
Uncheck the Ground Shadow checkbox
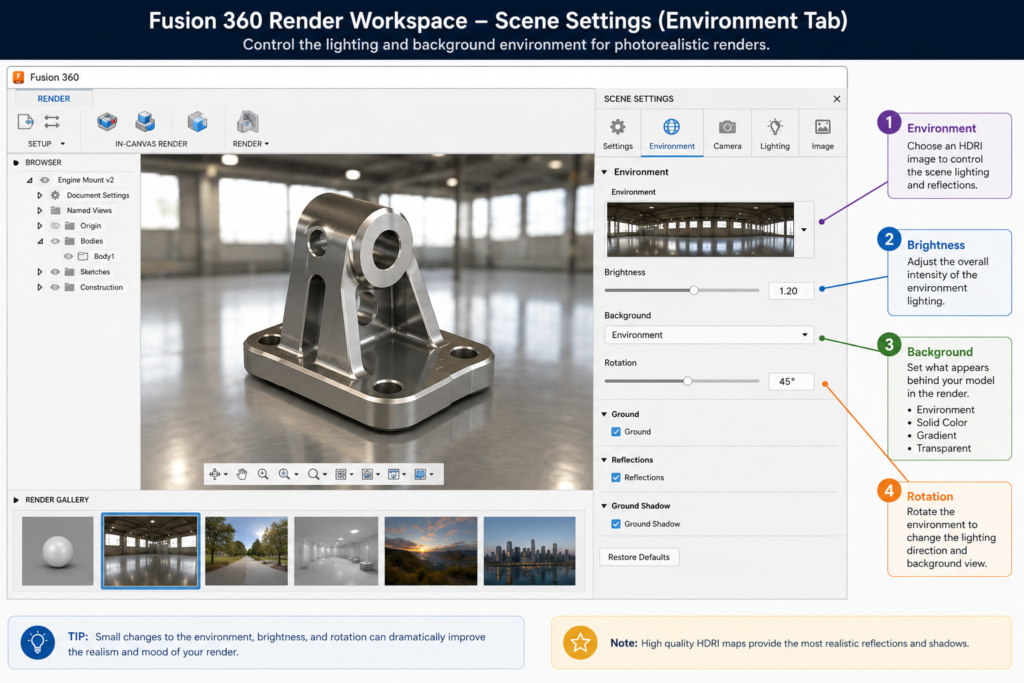coord(616,524)
